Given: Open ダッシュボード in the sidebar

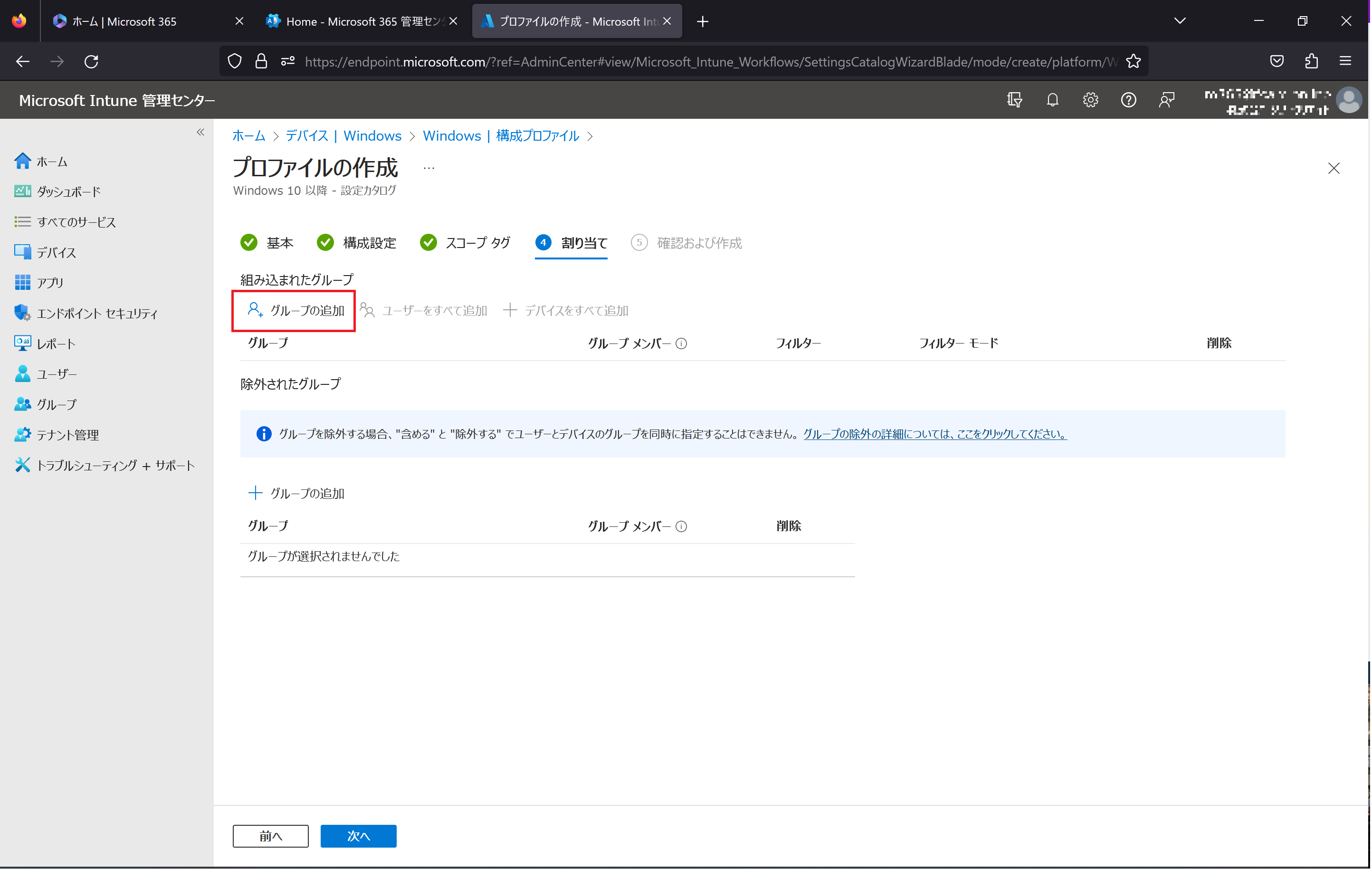Looking at the screenshot, I should (57, 192).
